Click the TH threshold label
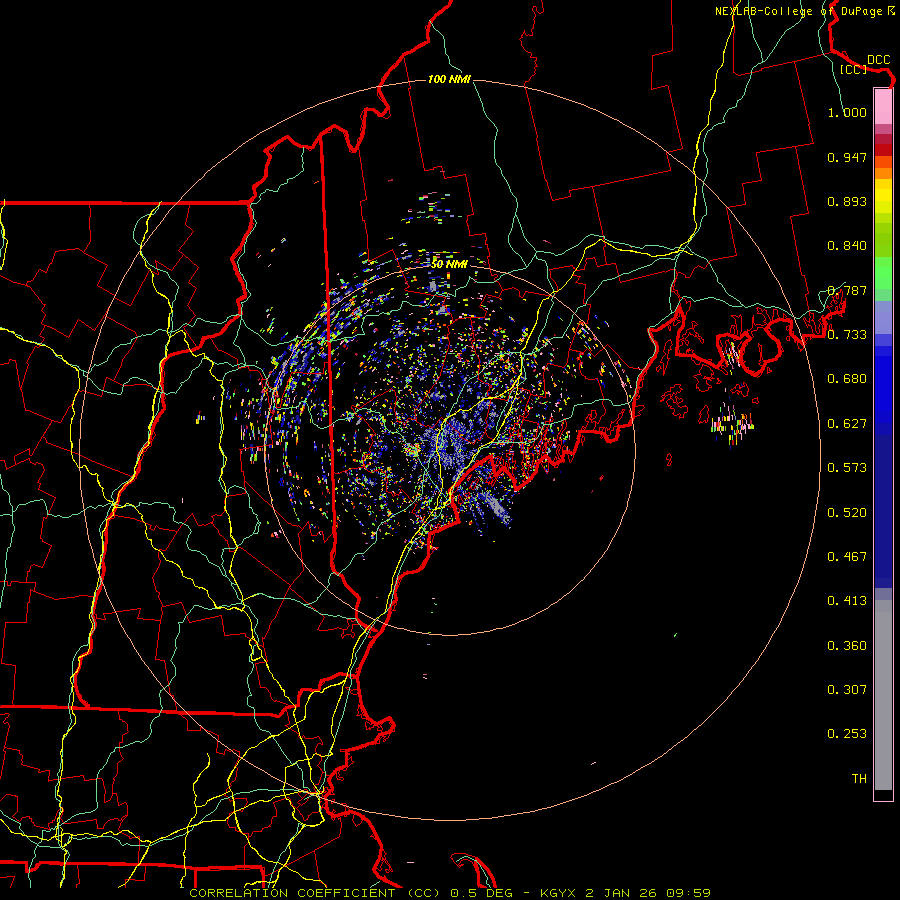 click(859, 779)
